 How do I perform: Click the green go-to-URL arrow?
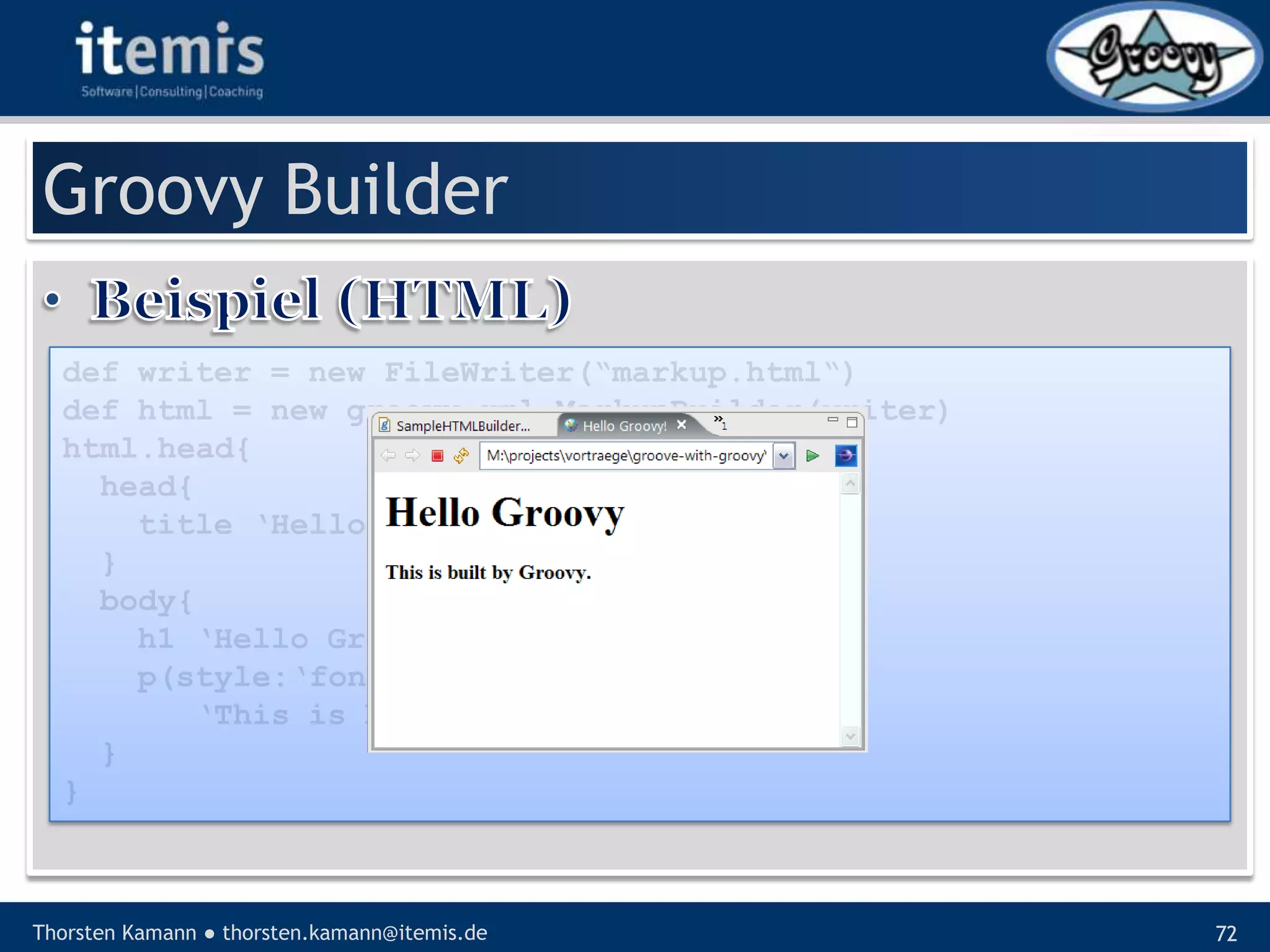click(812, 456)
